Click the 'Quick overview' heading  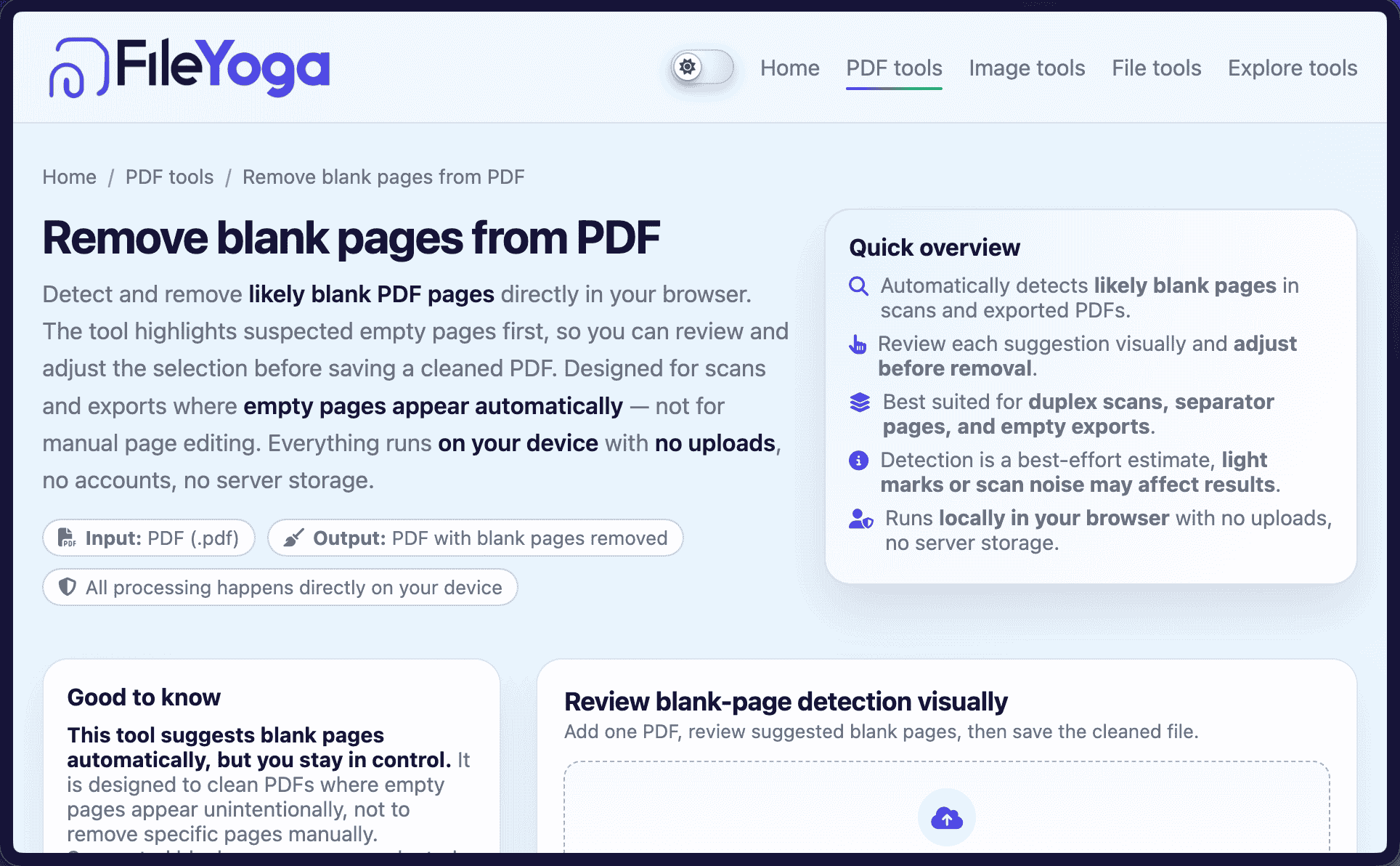[935, 247]
